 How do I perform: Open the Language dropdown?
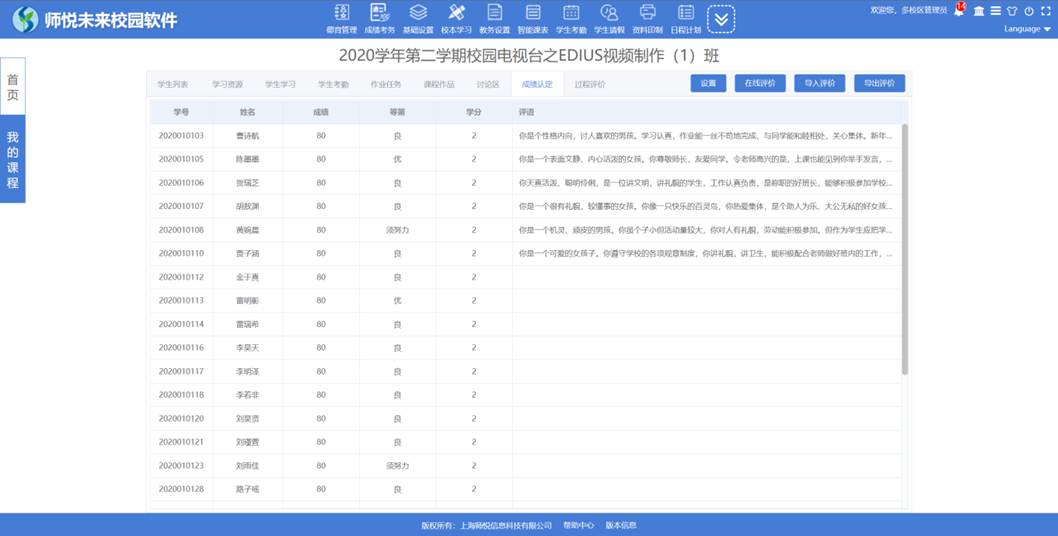[x=1027, y=29]
